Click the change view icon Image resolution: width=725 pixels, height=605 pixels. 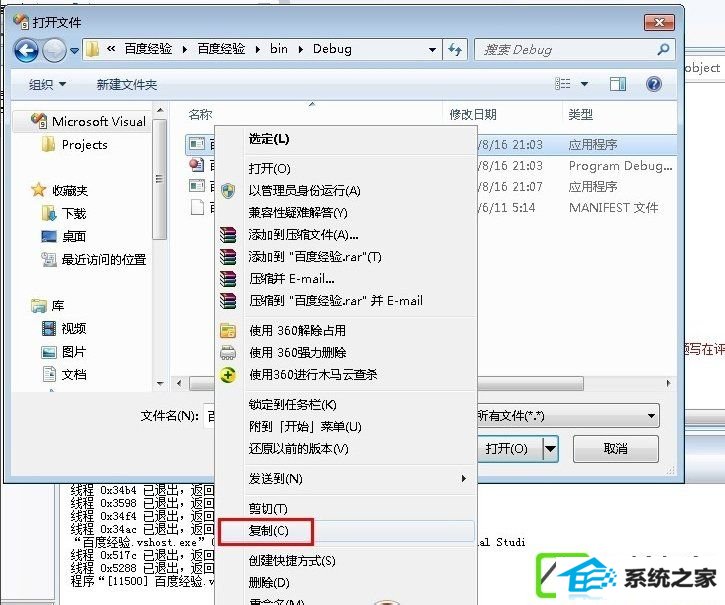coord(563,84)
